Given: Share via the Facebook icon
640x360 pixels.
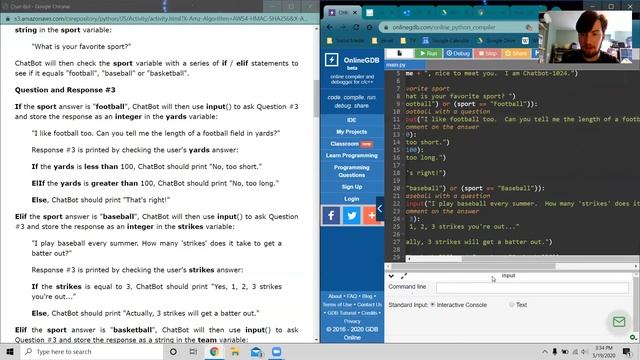Looking at the screenshot, I should (x=331, y=215).
